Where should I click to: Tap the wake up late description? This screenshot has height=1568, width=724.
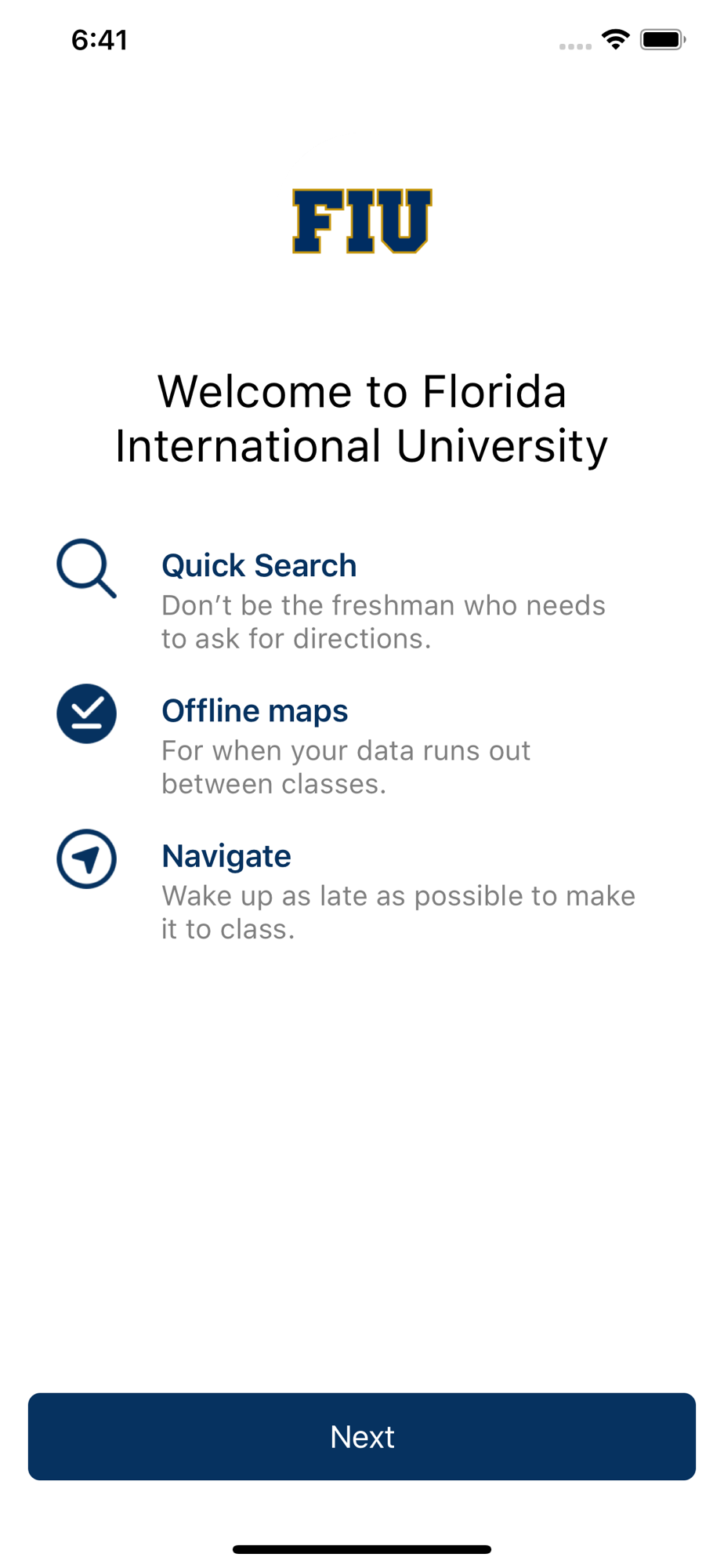pyautogui.click(x=398, y=912)
